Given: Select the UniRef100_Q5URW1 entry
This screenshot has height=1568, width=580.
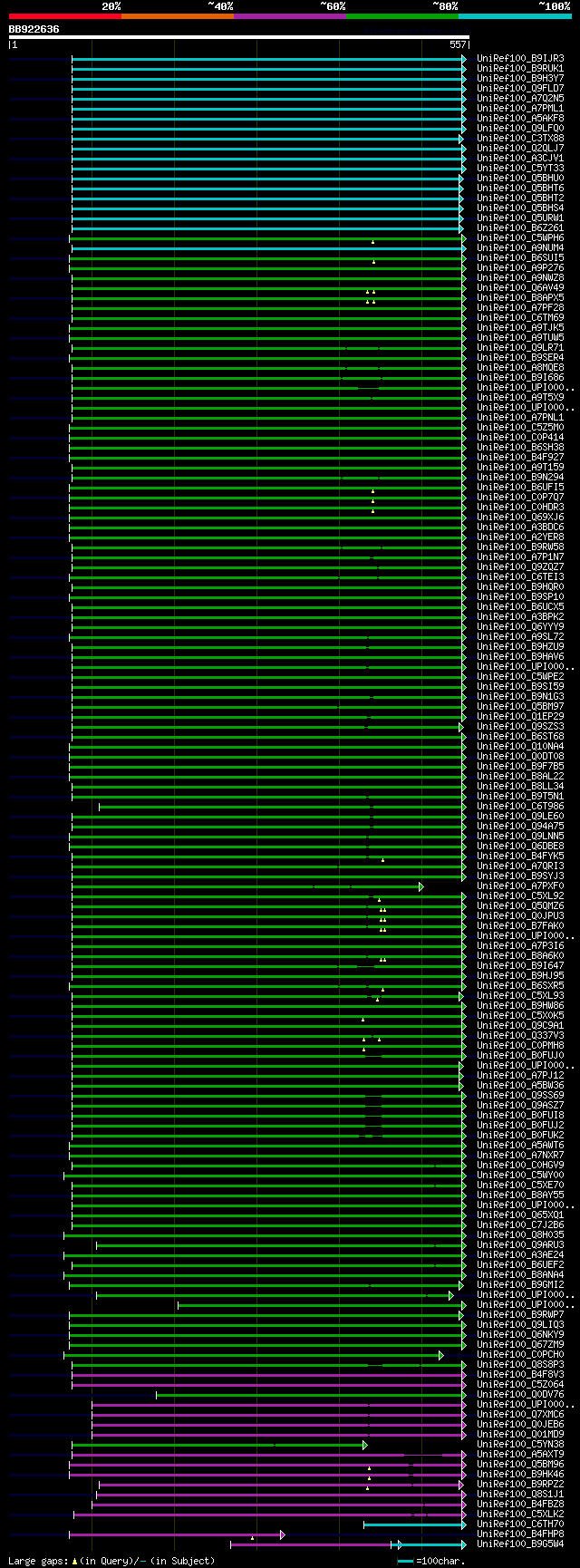Looking at the screenshot, I should [520, 218].
